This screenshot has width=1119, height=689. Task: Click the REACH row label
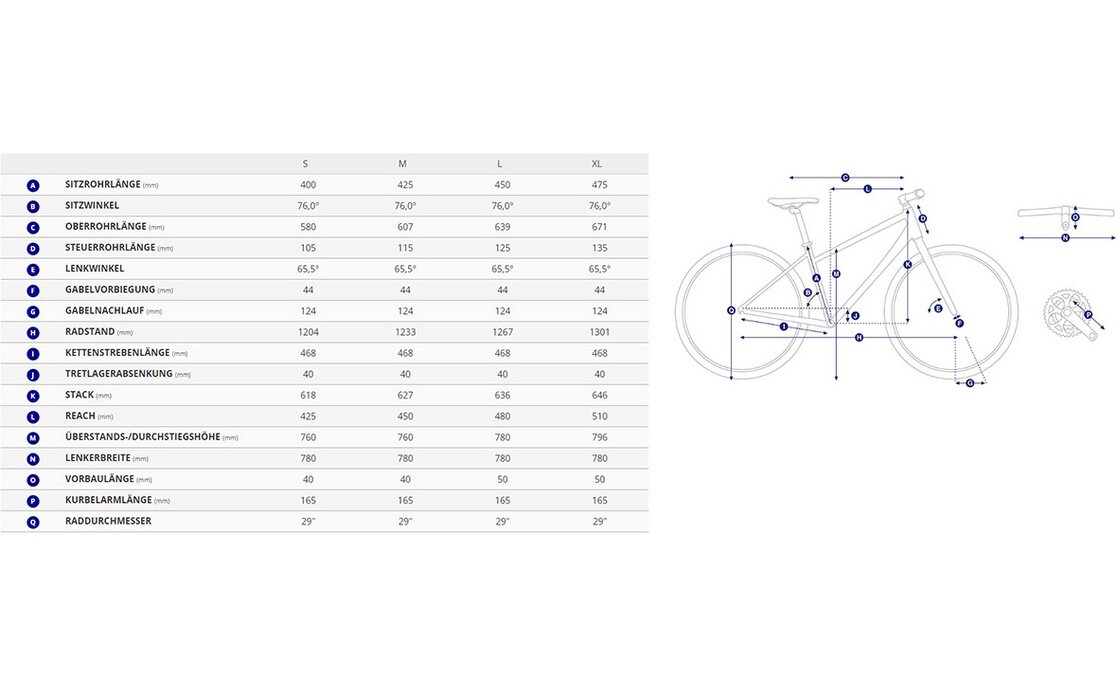80,416
